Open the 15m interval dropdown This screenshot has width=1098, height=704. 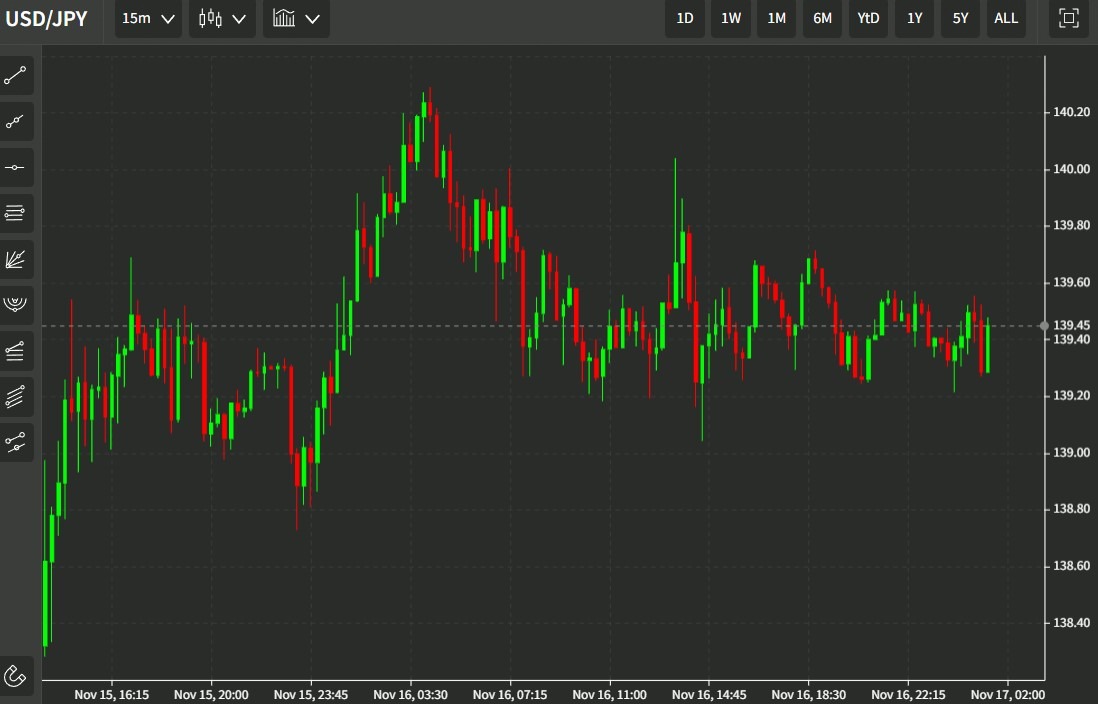click(x=148, y=18)
